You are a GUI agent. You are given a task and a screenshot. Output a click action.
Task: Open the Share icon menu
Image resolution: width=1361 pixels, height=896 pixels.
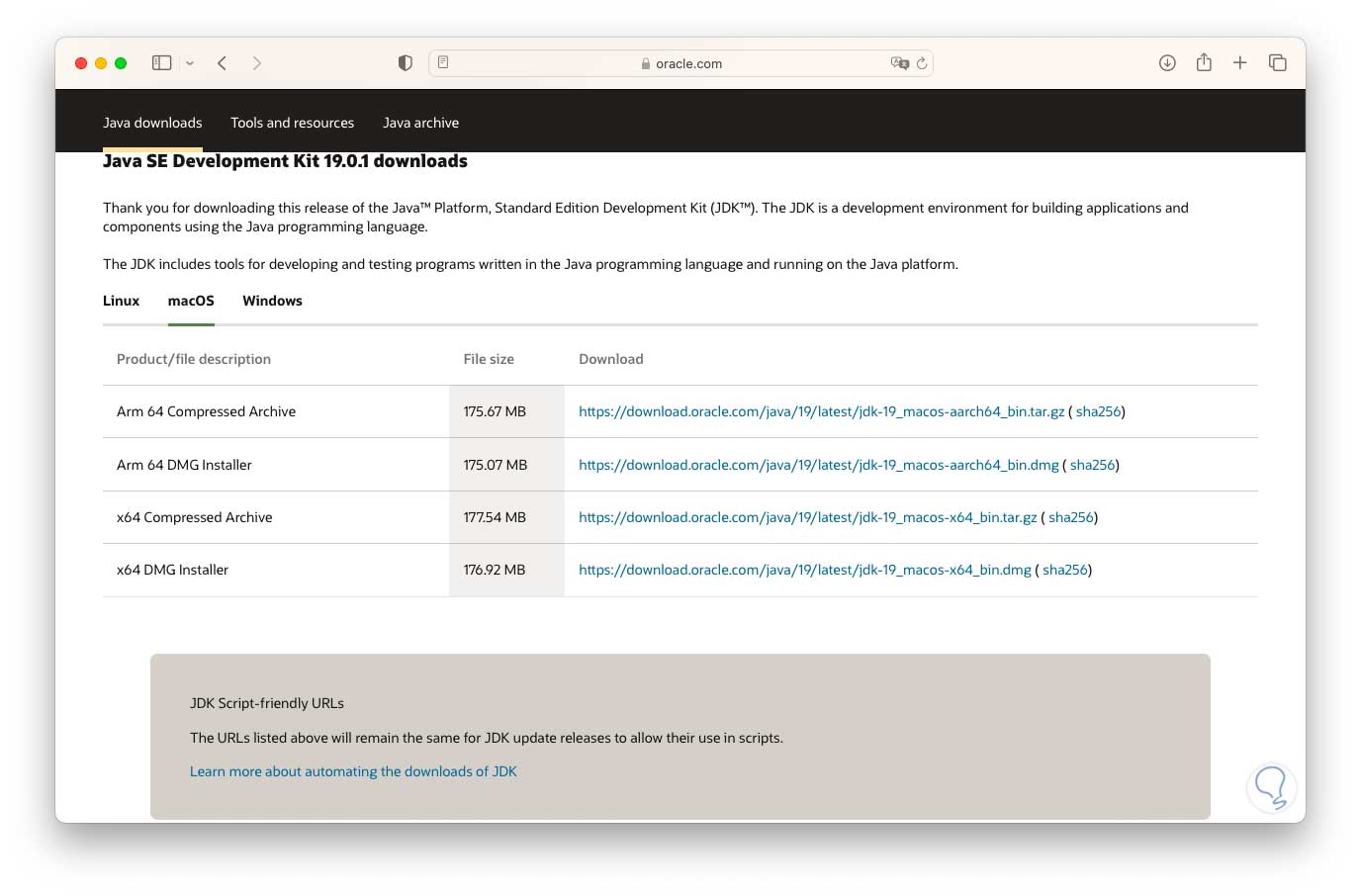point(1204,62)
